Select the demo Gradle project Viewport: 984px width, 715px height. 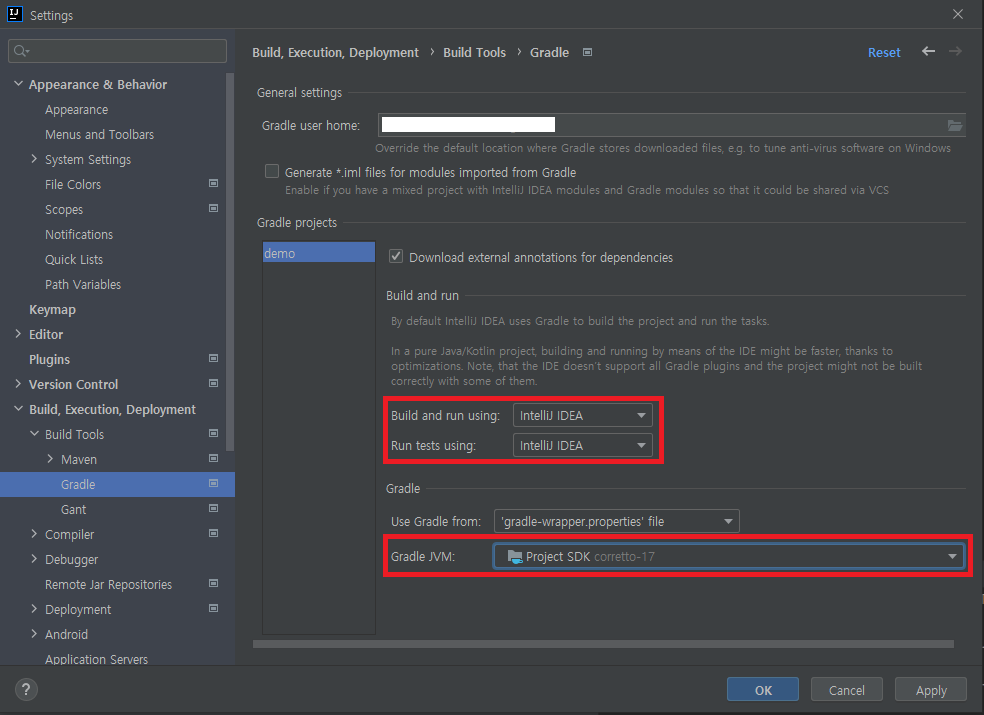319,253
